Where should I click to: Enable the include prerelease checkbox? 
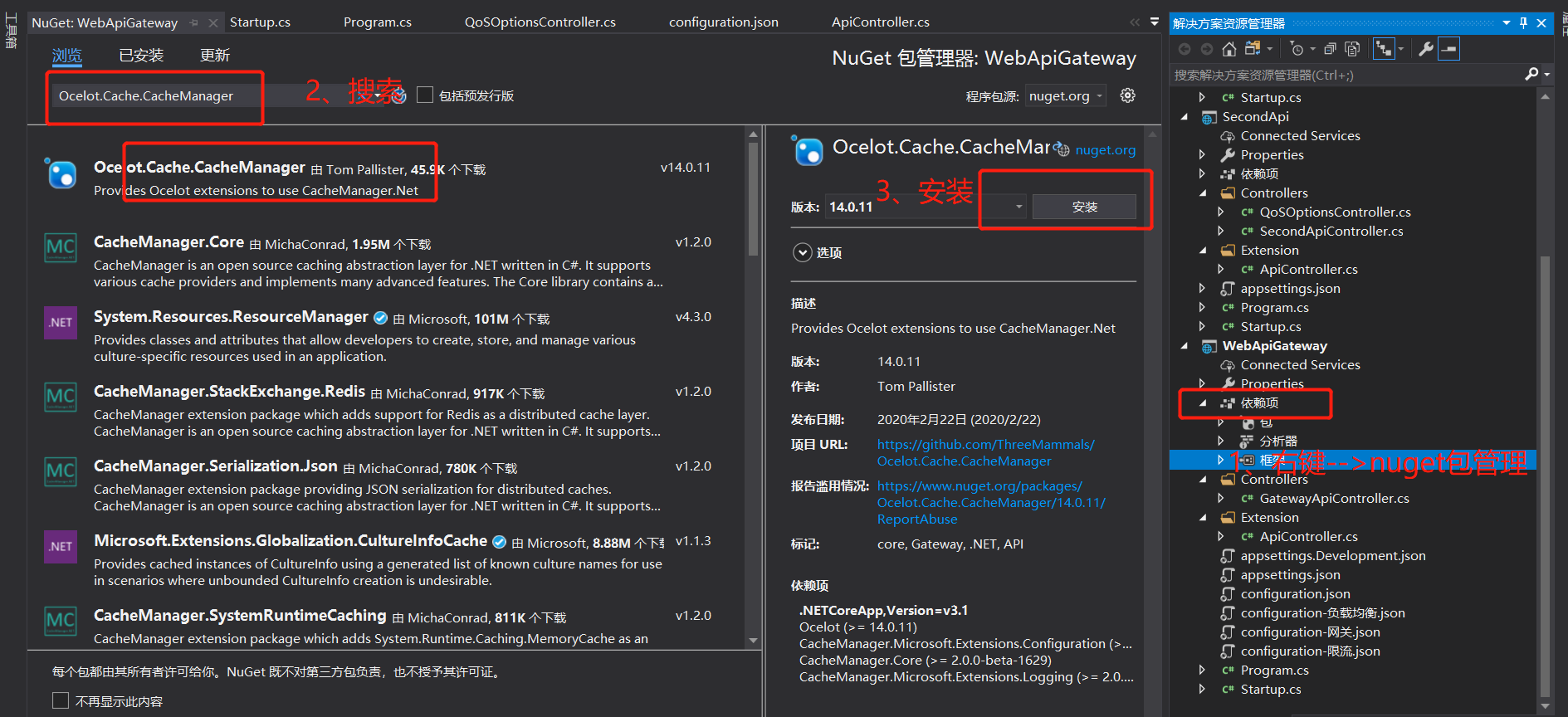425,95
